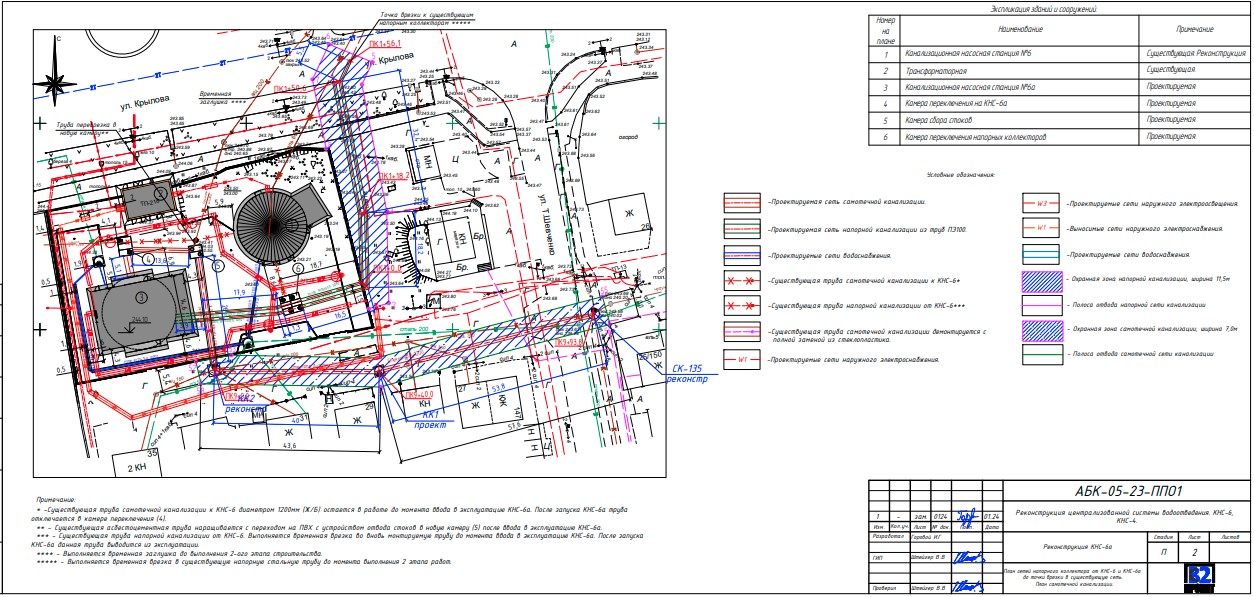Image resolution: width=1254 pixels, height=597 pixels.
Task: Click the Камера сбора стоков table row
Action: click(x=1059, y=119)
